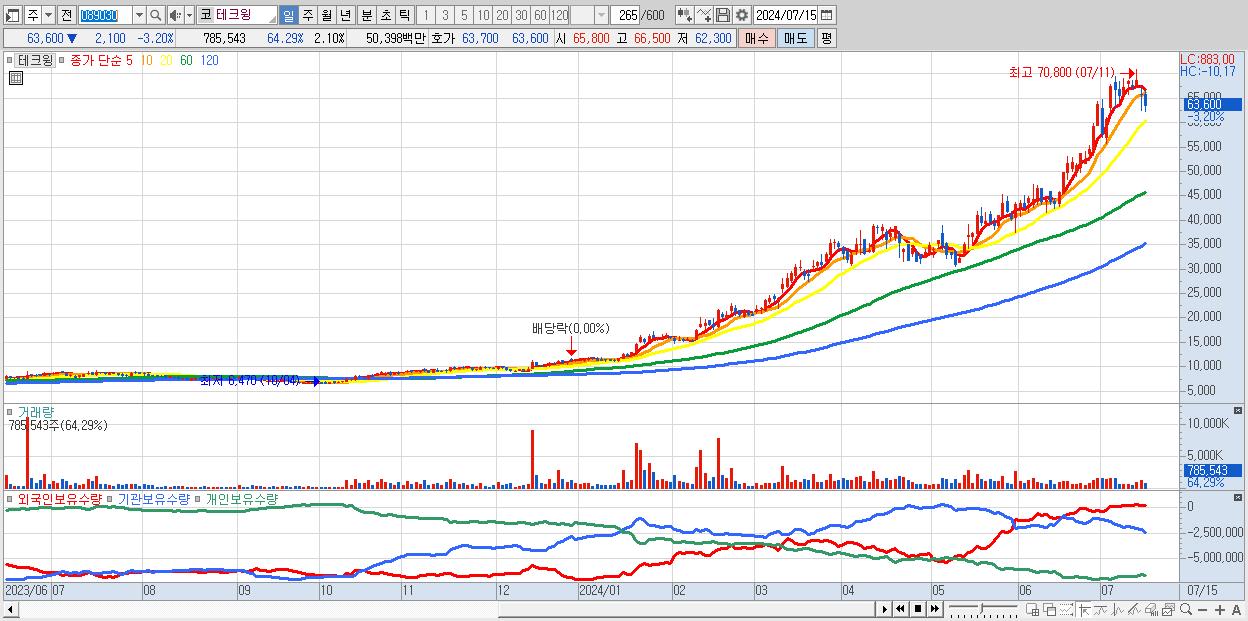Image resolution: width=1248 pixels, height=621 pixels.
Task: Click the dashed range selection icon
Action: click(x=1065, y=609)
